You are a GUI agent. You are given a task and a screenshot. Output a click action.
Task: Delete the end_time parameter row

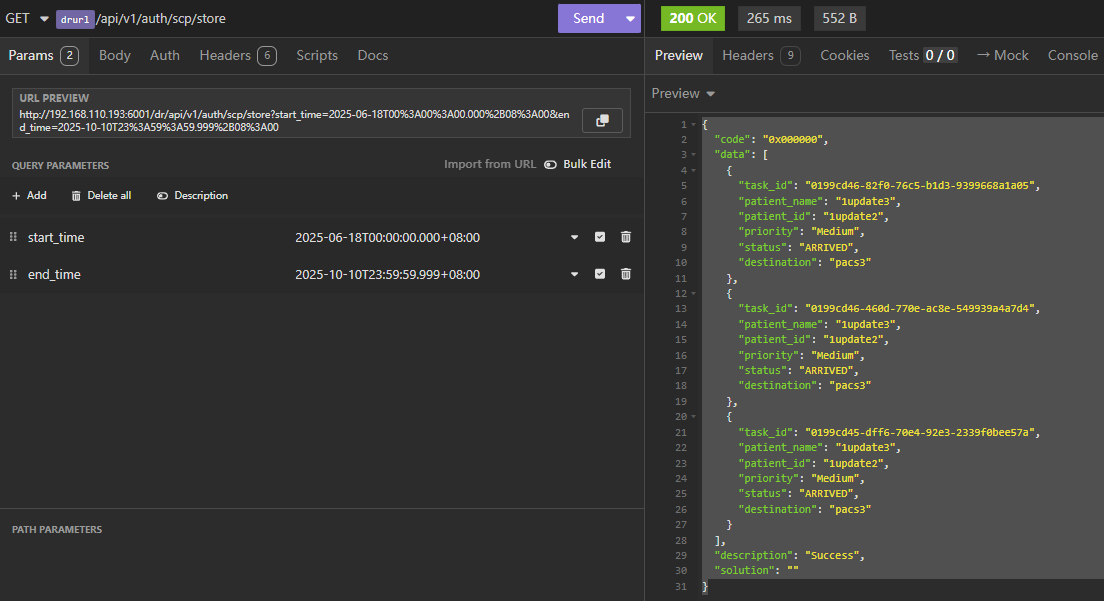pyautogui.click(x=626, y=274)
